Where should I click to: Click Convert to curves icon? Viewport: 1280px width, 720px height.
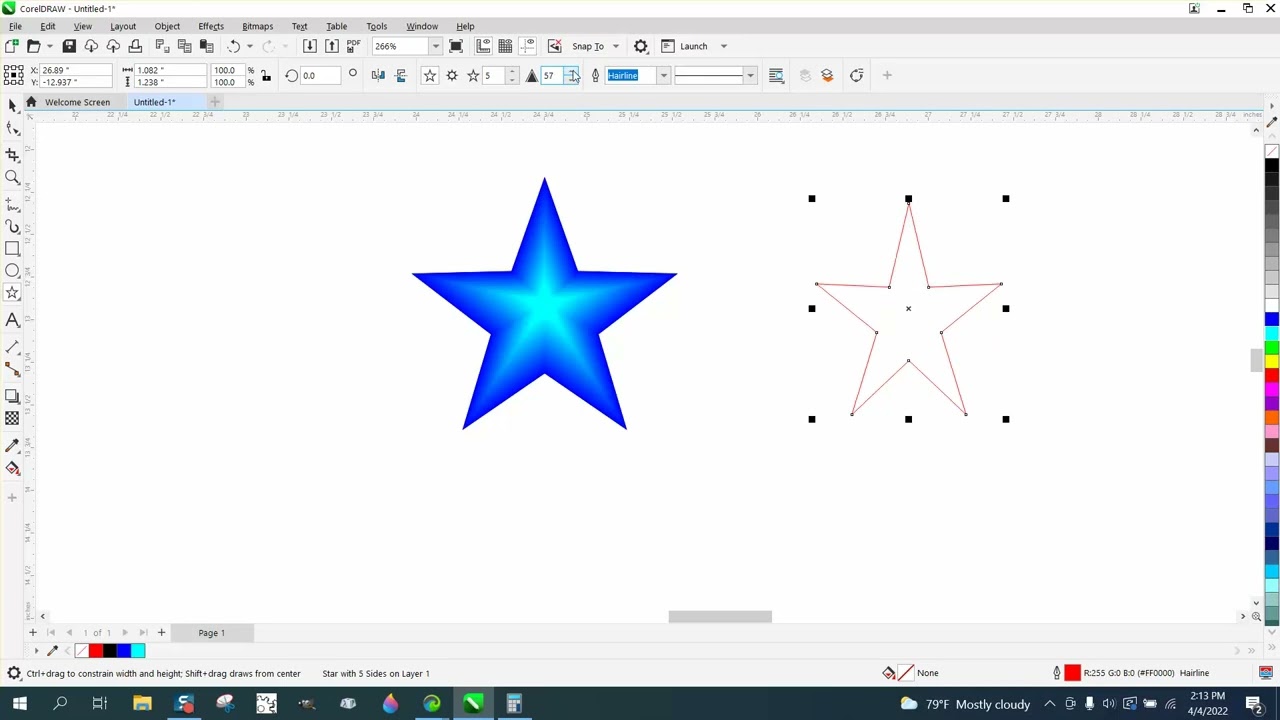click(x=857, y=75)
